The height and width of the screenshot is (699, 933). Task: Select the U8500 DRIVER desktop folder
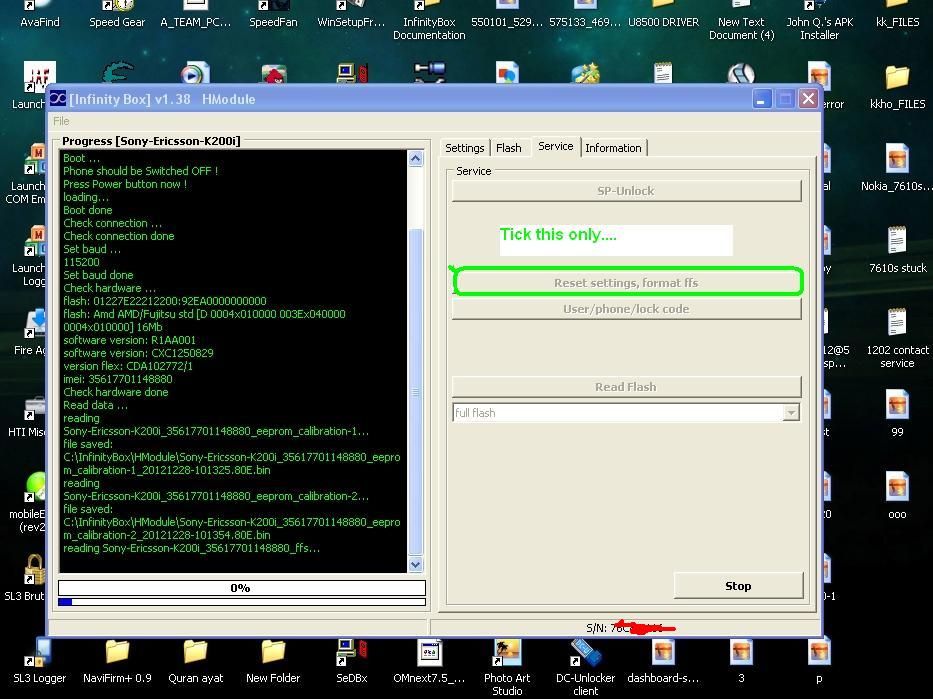click(x=663, y=15)
